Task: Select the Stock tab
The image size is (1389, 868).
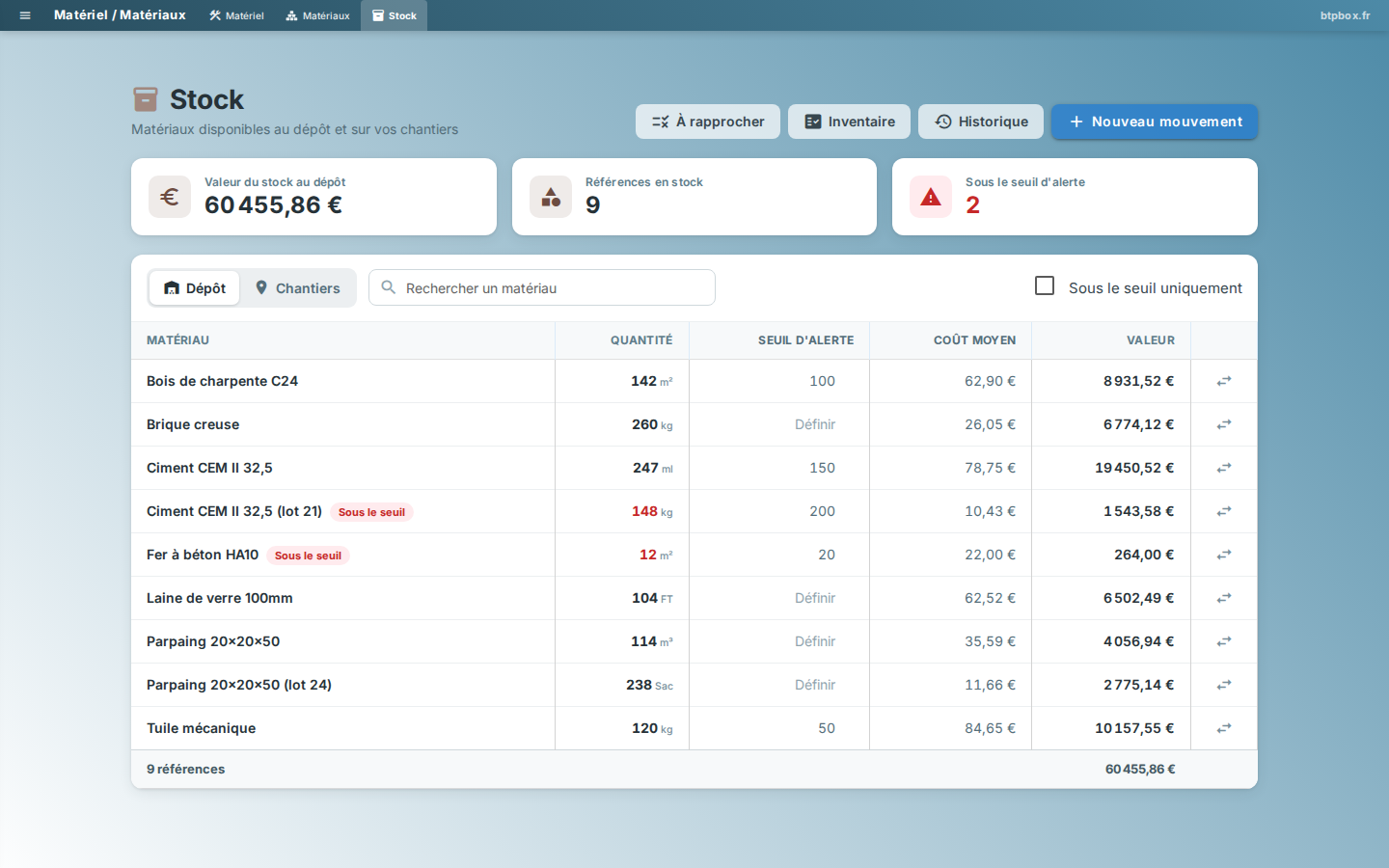Action: tap(395, 15)
